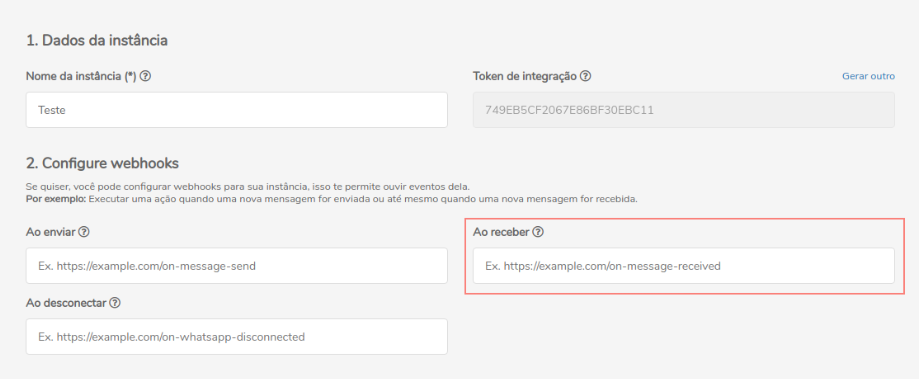Image resolution: width=919 pixels, height=379 pixels.
Task: Open help tooltip for Token de integração
Action: [585, 76]
